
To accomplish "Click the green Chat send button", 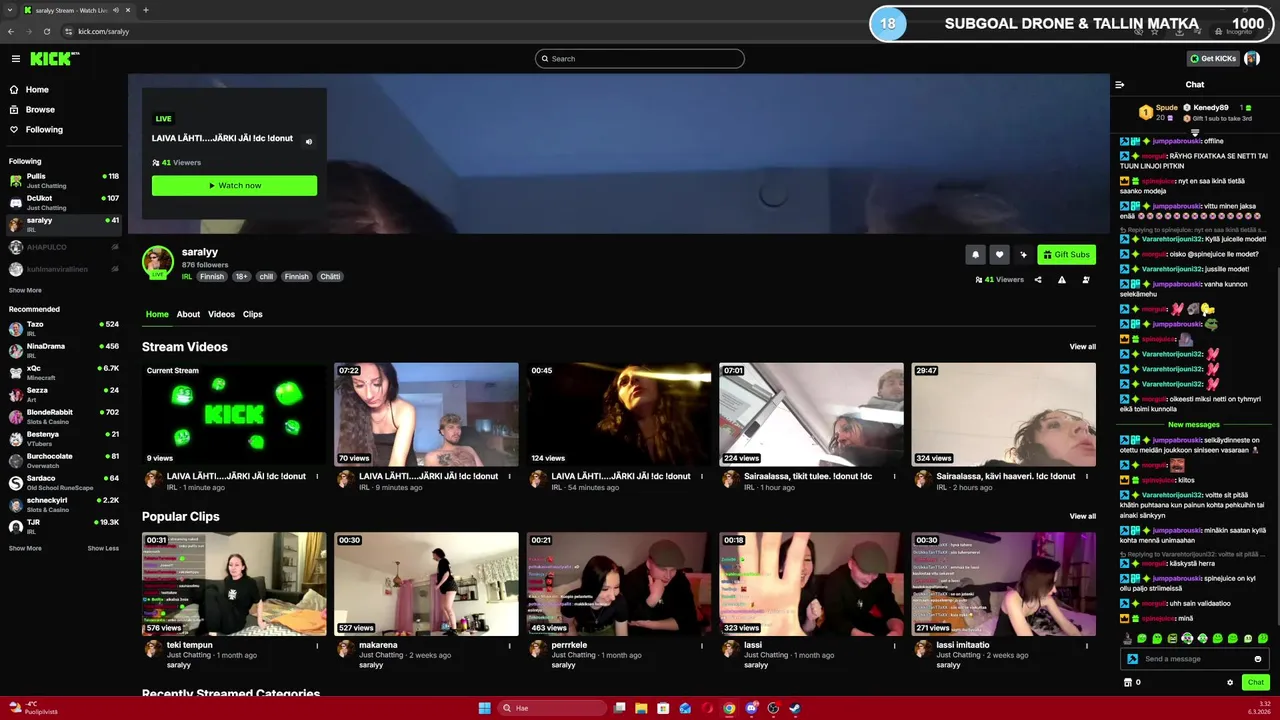I will coord(1256,682).
